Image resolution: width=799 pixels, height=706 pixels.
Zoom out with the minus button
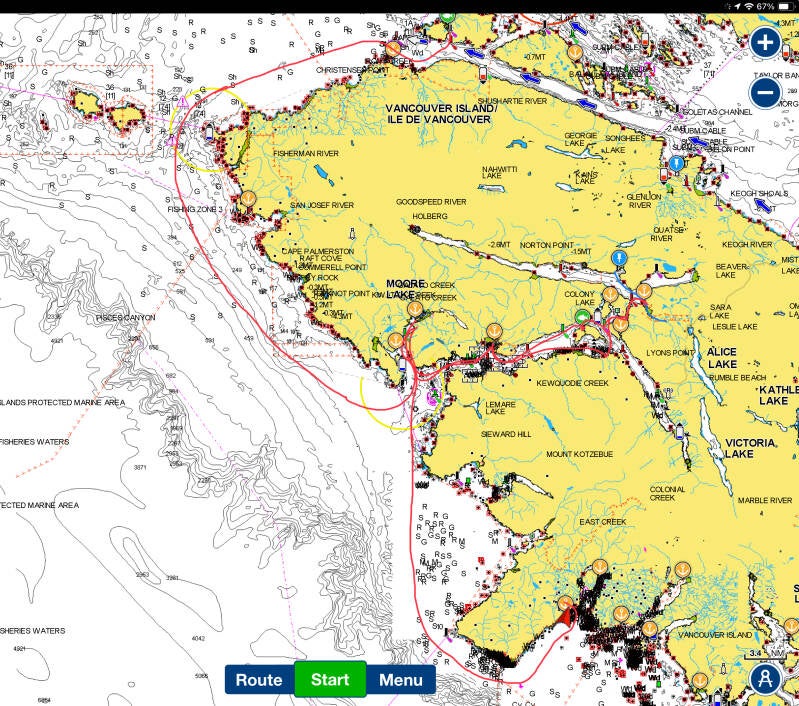click(x=765, y=93)
